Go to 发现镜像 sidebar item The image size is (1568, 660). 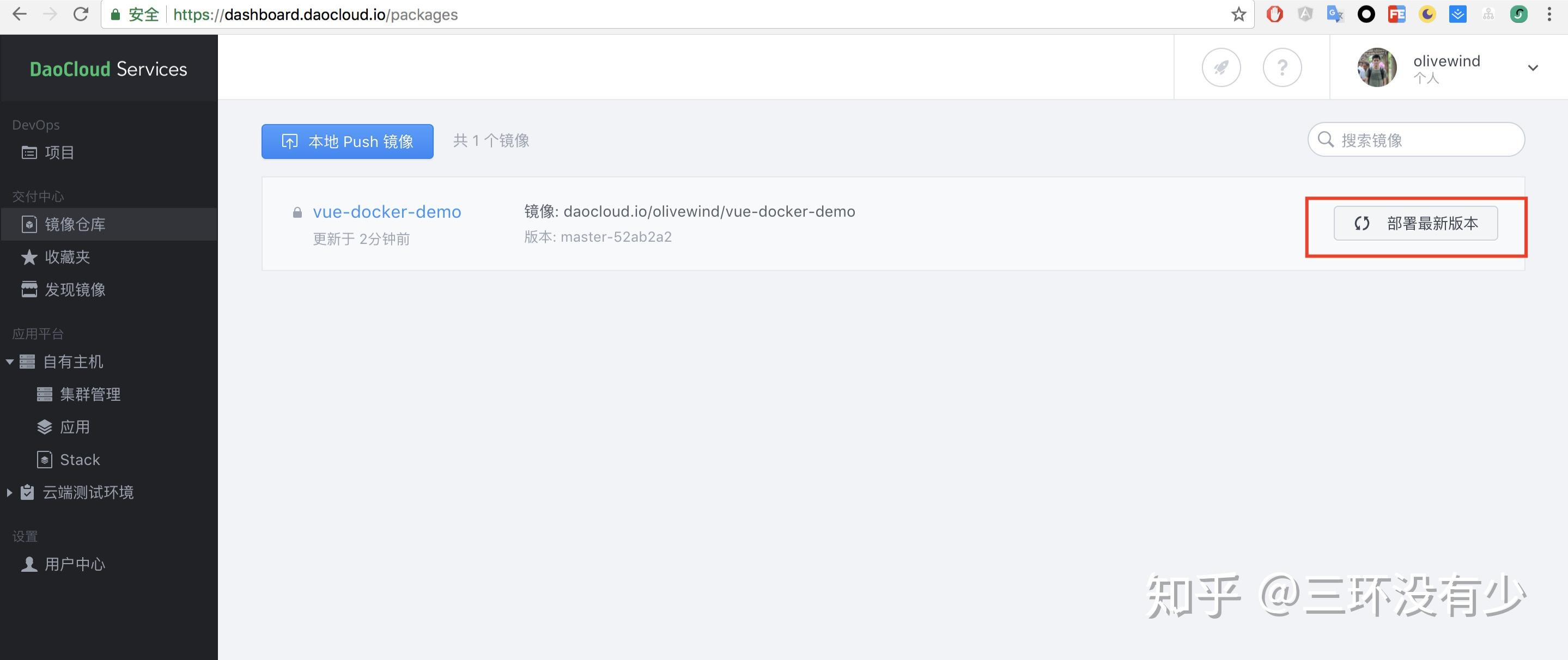pyautogui.click(x=74, y=290)
